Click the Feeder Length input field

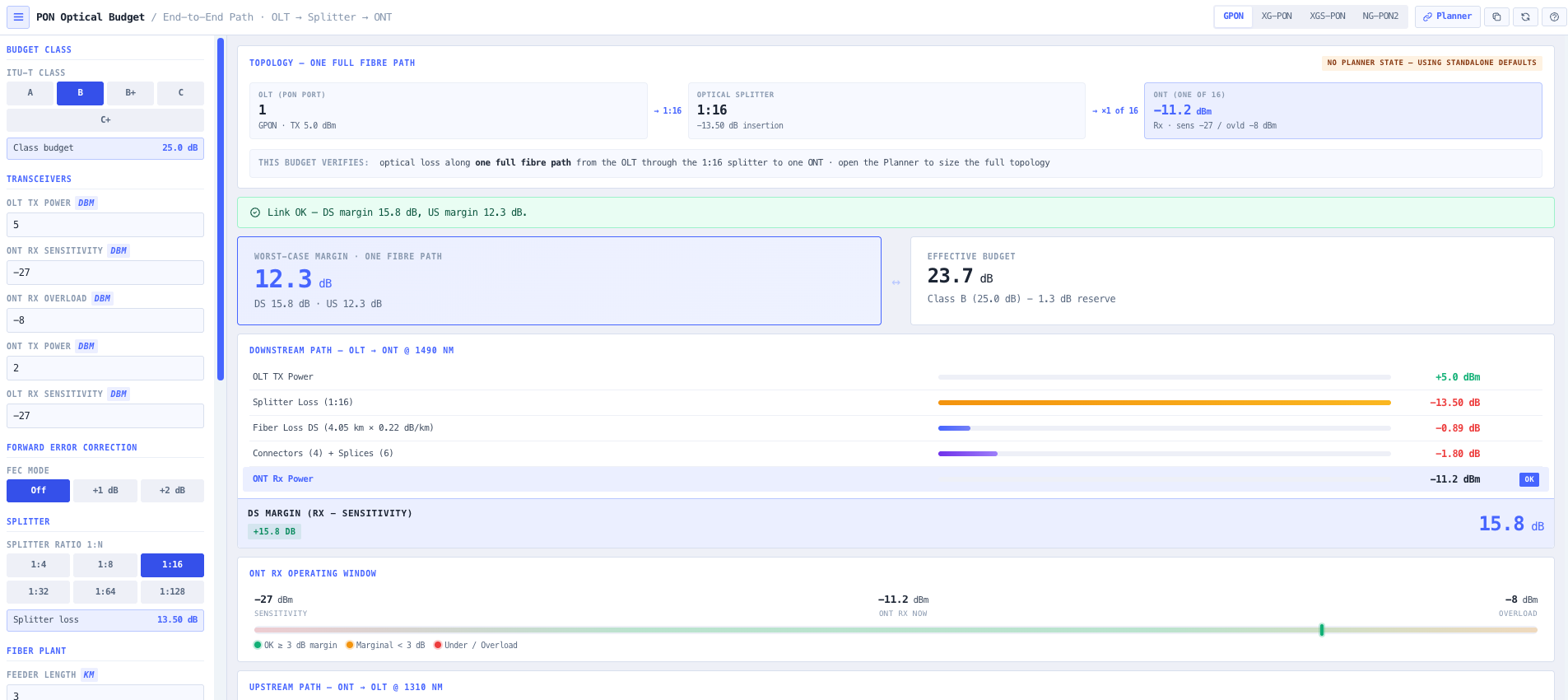click(105, 693)
